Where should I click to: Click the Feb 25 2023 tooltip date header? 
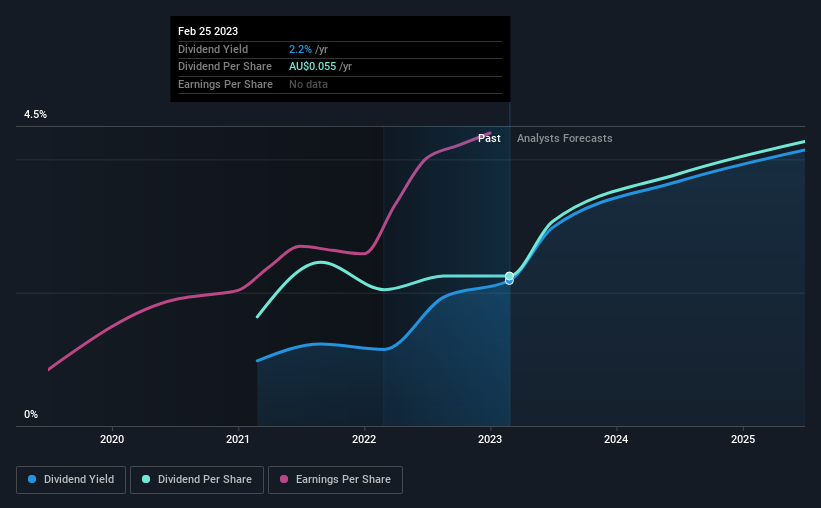click(x=208, y=31)
